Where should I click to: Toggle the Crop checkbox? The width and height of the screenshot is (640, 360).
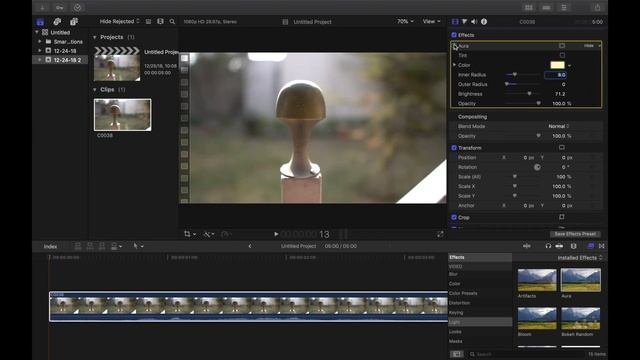[454, 217]
